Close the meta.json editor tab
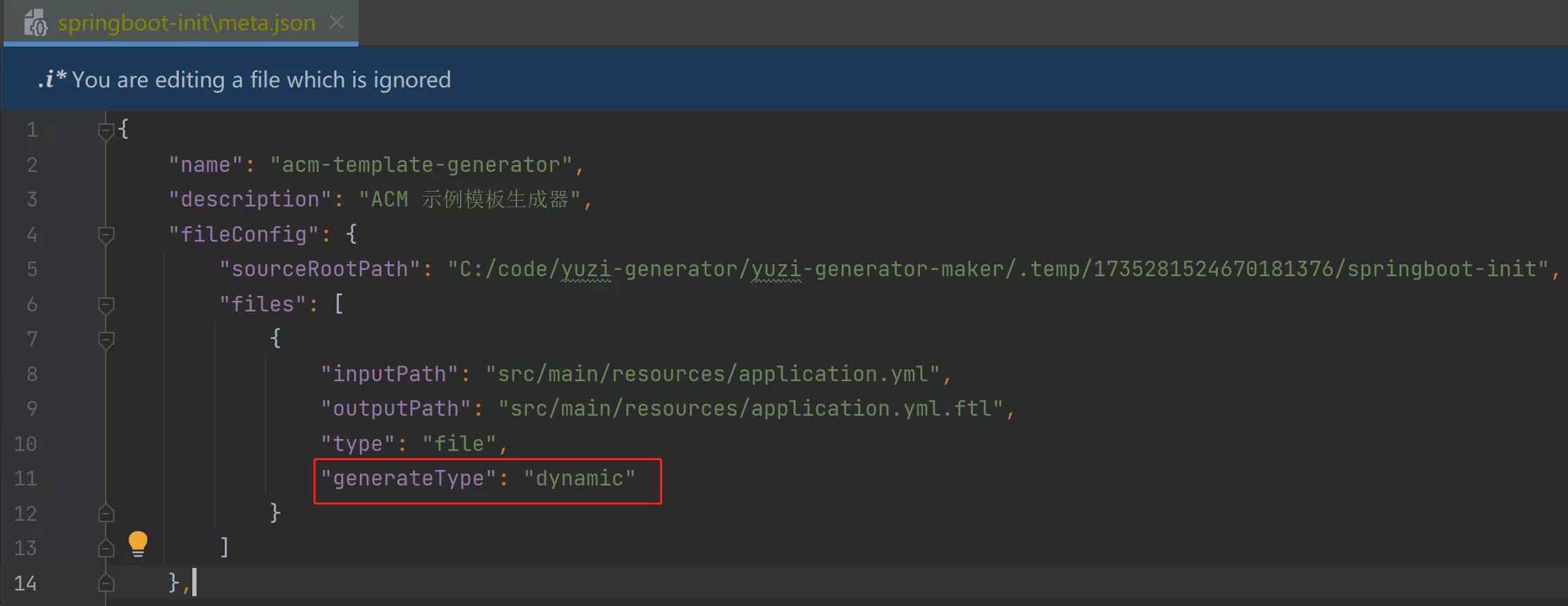1568x606 pixels. pyautogui.click(x=337, y=23)
